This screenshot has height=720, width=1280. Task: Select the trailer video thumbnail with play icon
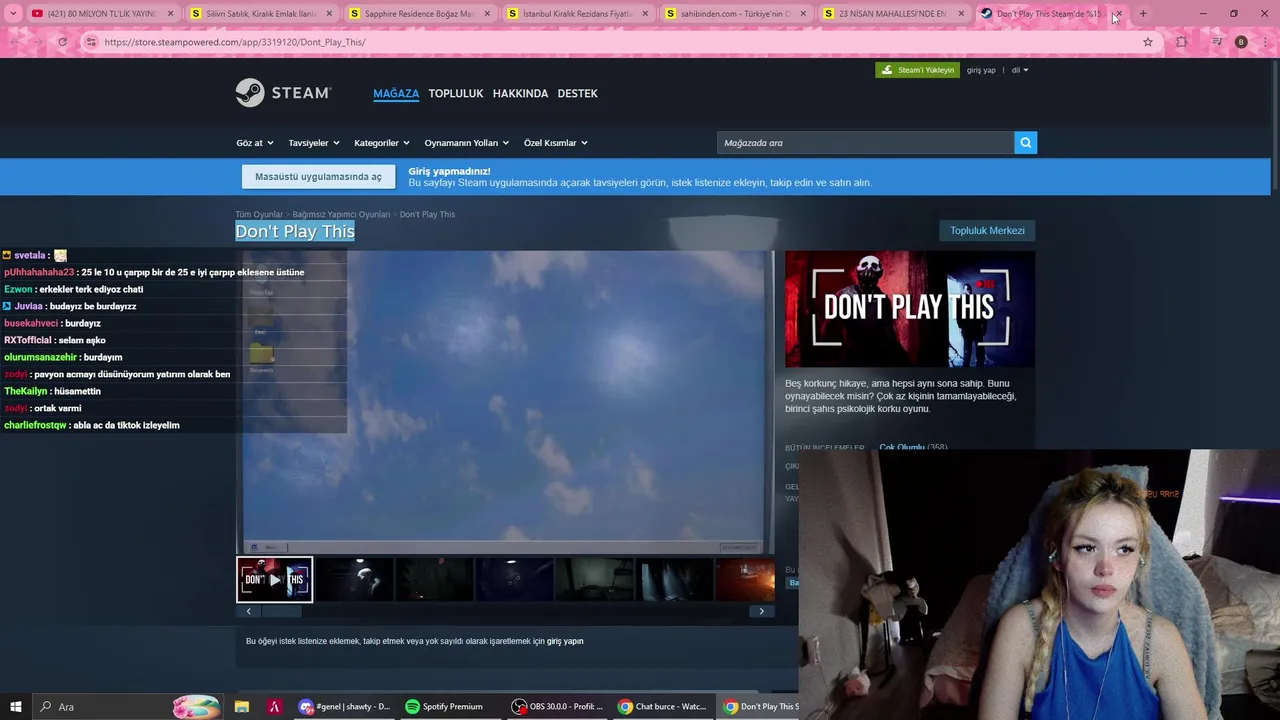click(x=274, y=580)
